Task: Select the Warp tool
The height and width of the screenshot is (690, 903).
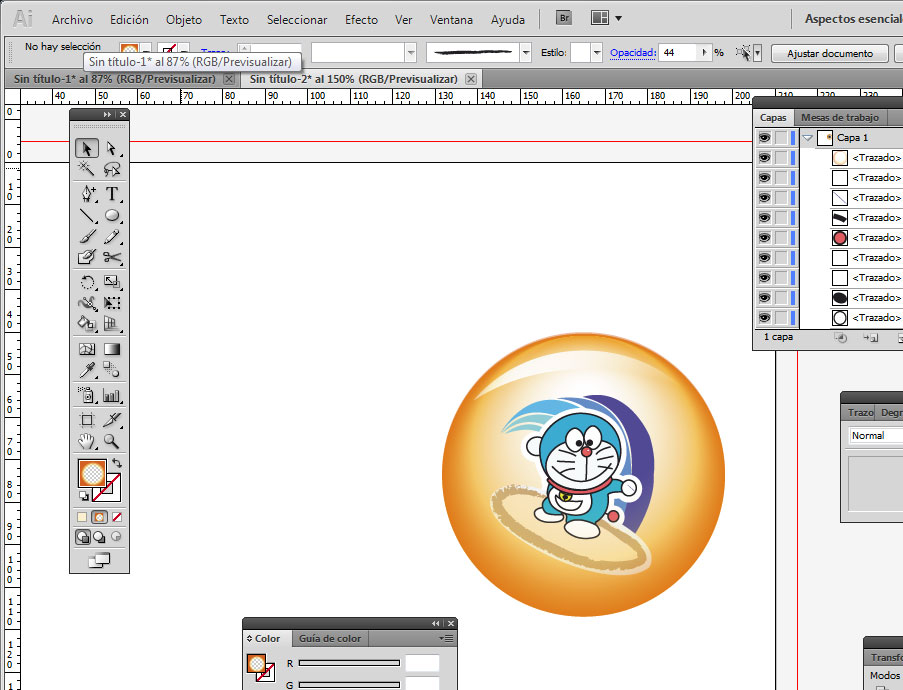Action: point(87,303)
